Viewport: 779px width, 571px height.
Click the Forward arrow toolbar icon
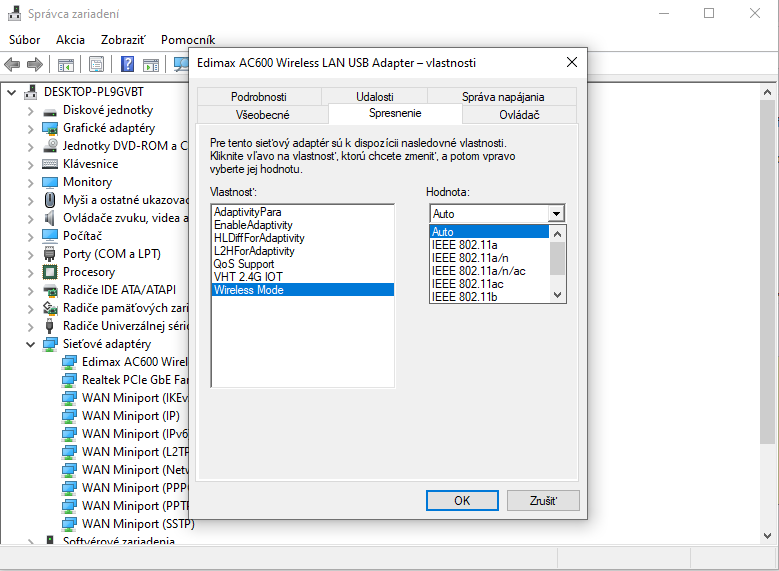35,64
